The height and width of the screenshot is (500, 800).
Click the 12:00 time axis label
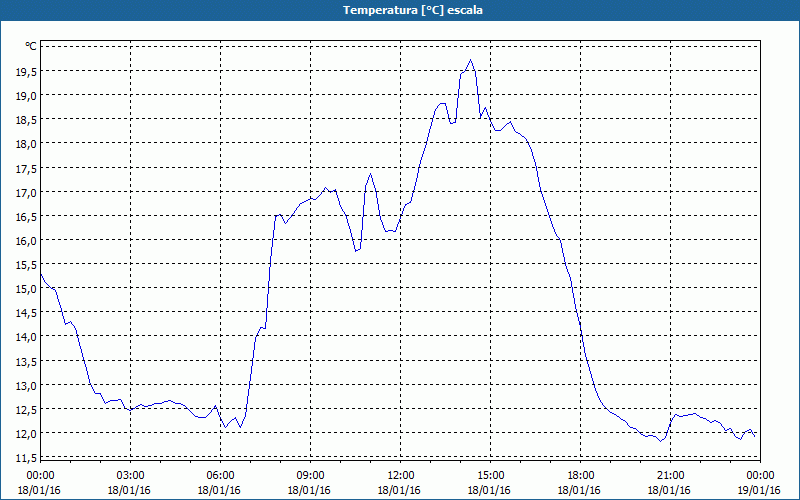pos(401,476)
